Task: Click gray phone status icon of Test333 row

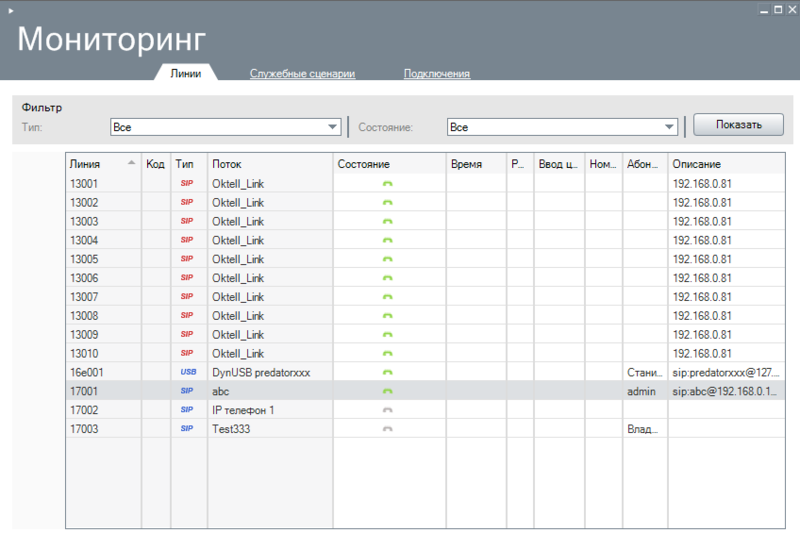Action: point(388,429)
